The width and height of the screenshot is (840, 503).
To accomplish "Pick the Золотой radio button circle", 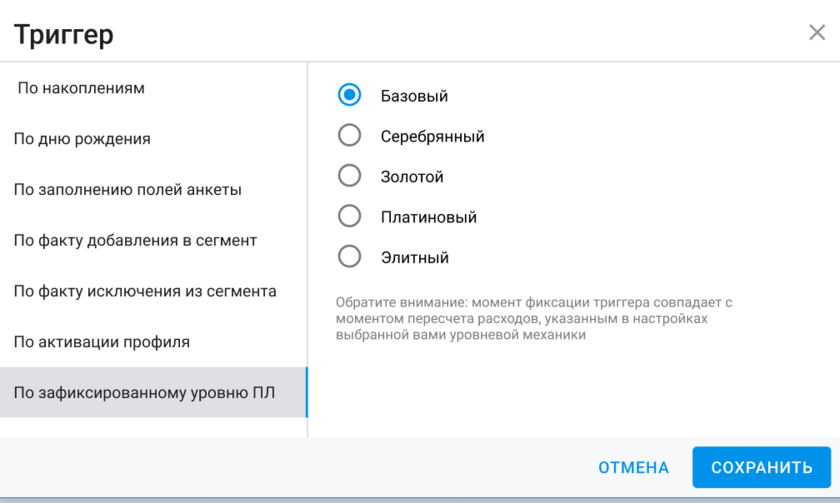I will [x=349, y=176].
